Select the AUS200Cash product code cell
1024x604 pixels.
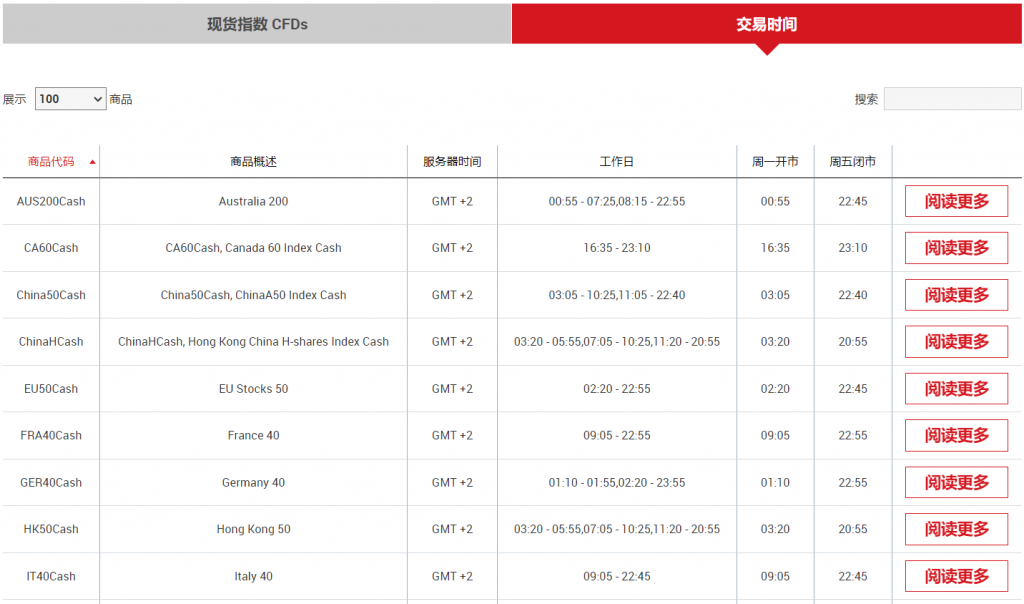[51, 201]
